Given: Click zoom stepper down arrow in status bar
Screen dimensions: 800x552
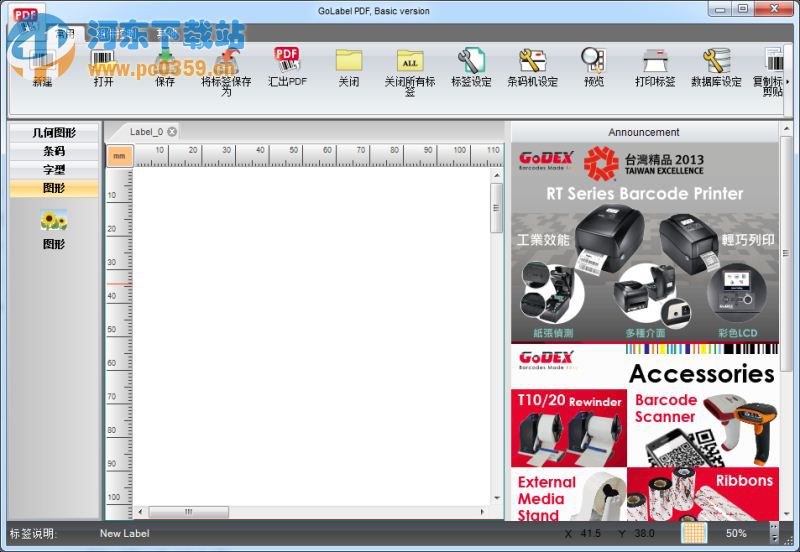Looking at the screenshot, I should pos(774,538).
